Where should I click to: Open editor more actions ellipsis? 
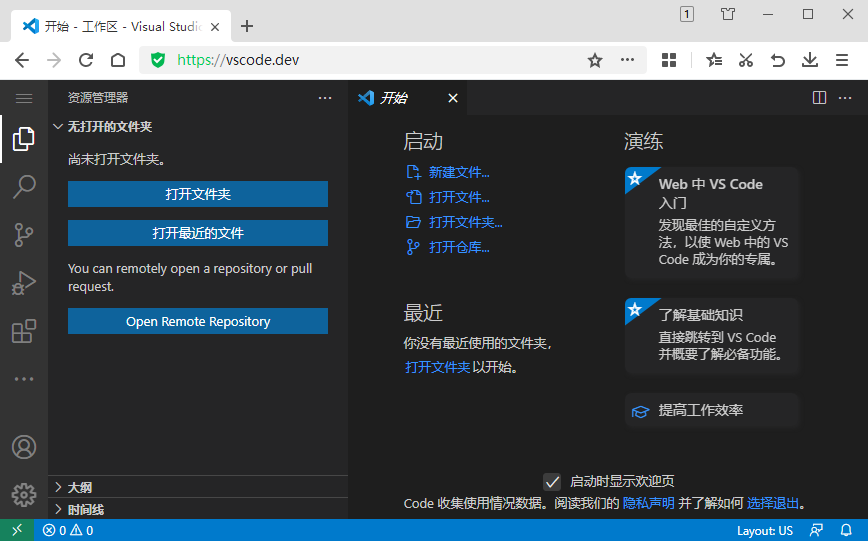(845, 98)
